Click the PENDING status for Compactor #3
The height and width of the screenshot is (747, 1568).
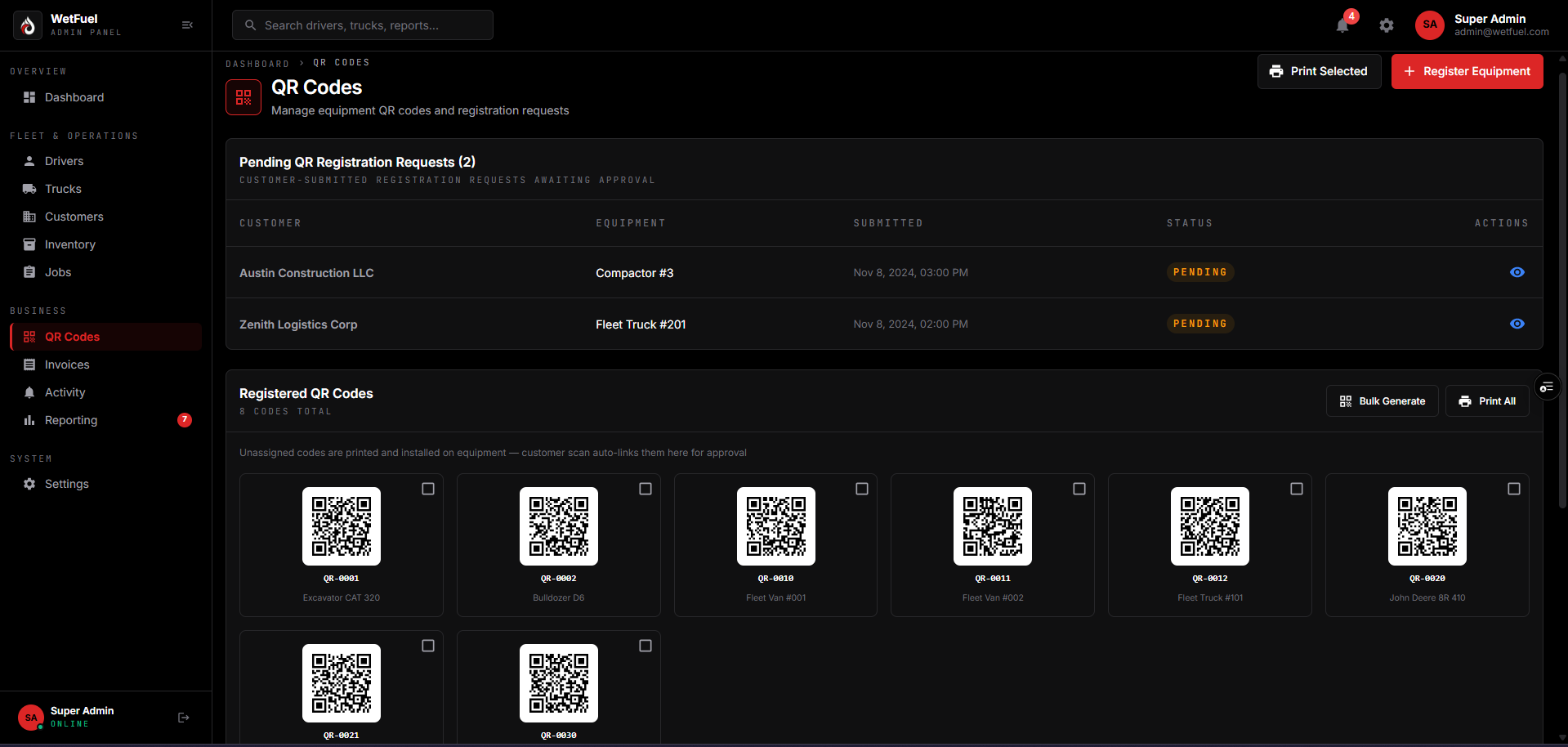(x=1199, y=272)
